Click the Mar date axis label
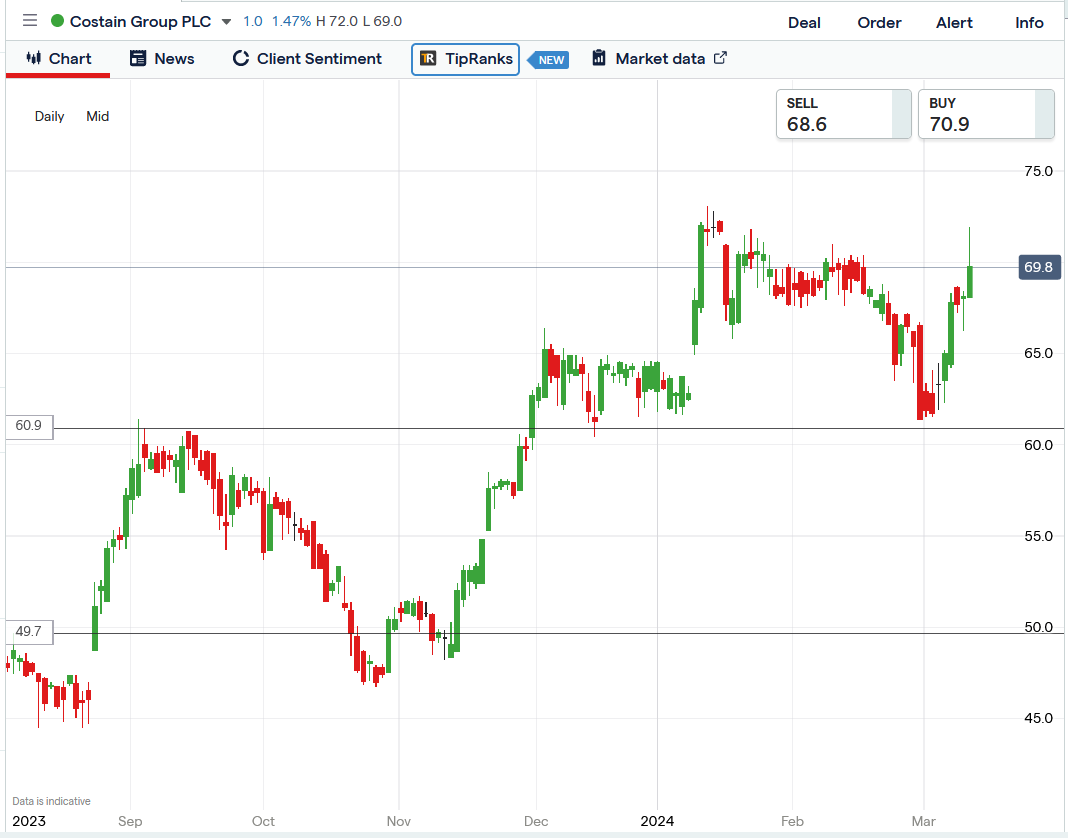This screenshot has width=1068, height=838. (924, 821)
